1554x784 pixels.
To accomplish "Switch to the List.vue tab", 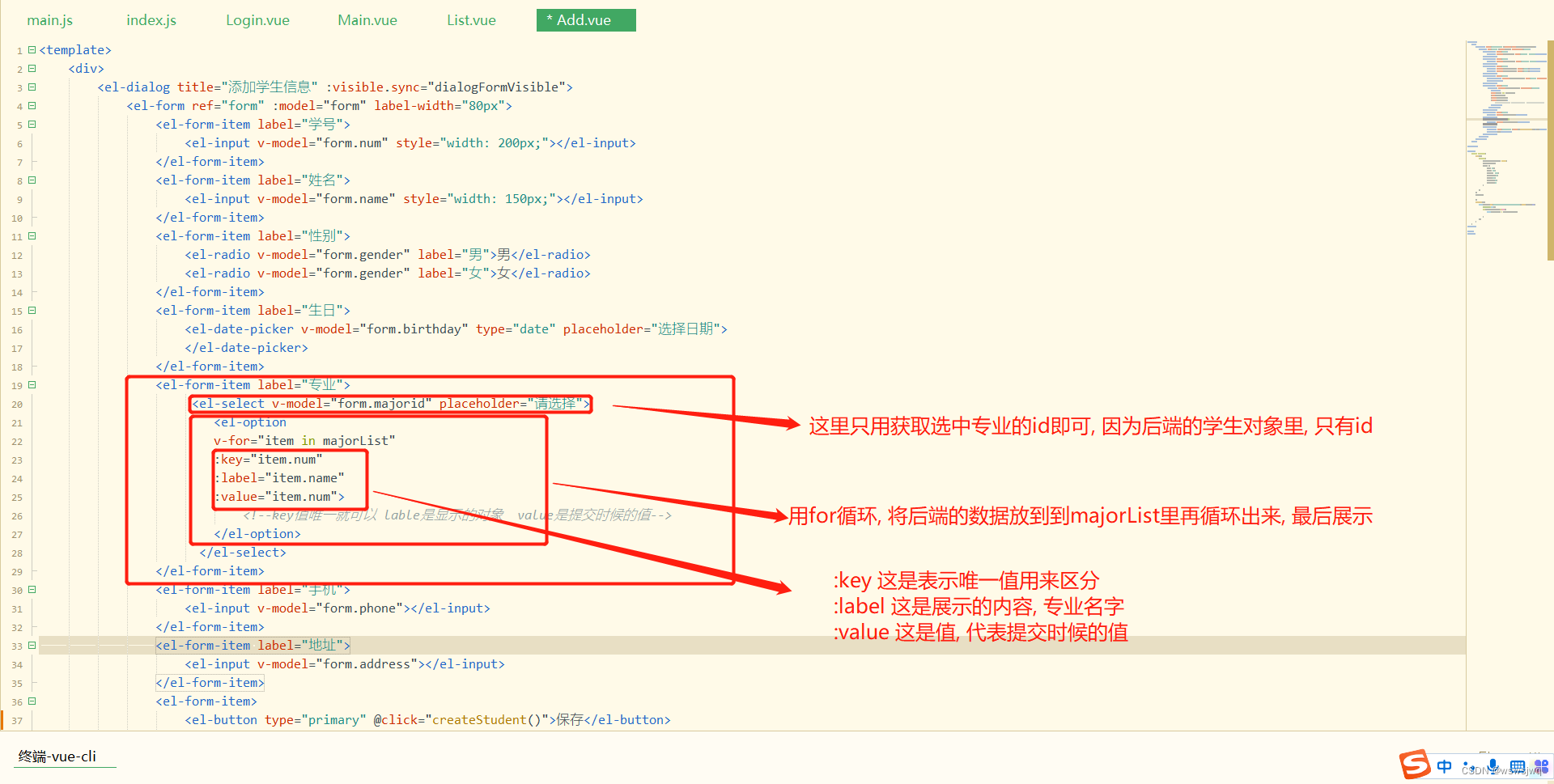I will (472, 20).
